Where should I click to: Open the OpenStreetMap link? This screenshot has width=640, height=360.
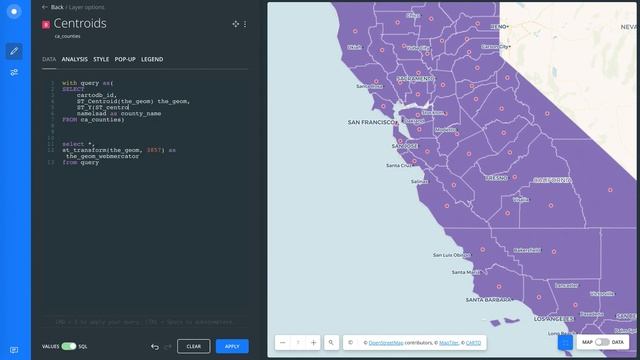386,343
